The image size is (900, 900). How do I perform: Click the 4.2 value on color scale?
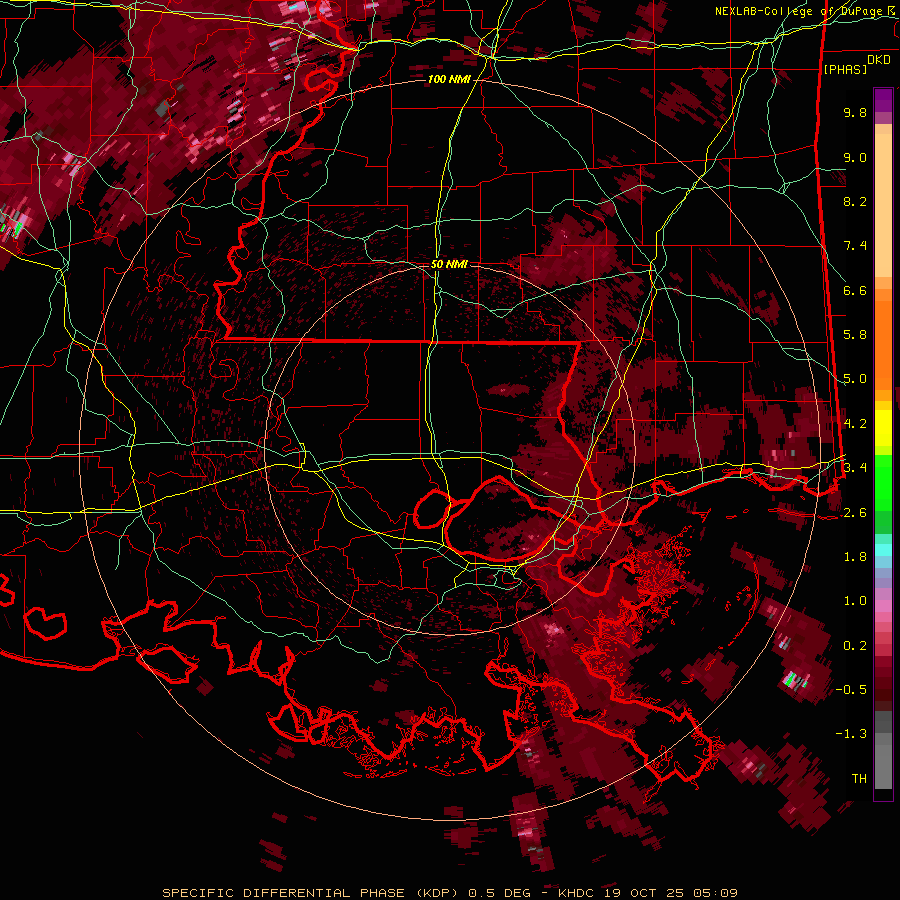tap(855, 424)
